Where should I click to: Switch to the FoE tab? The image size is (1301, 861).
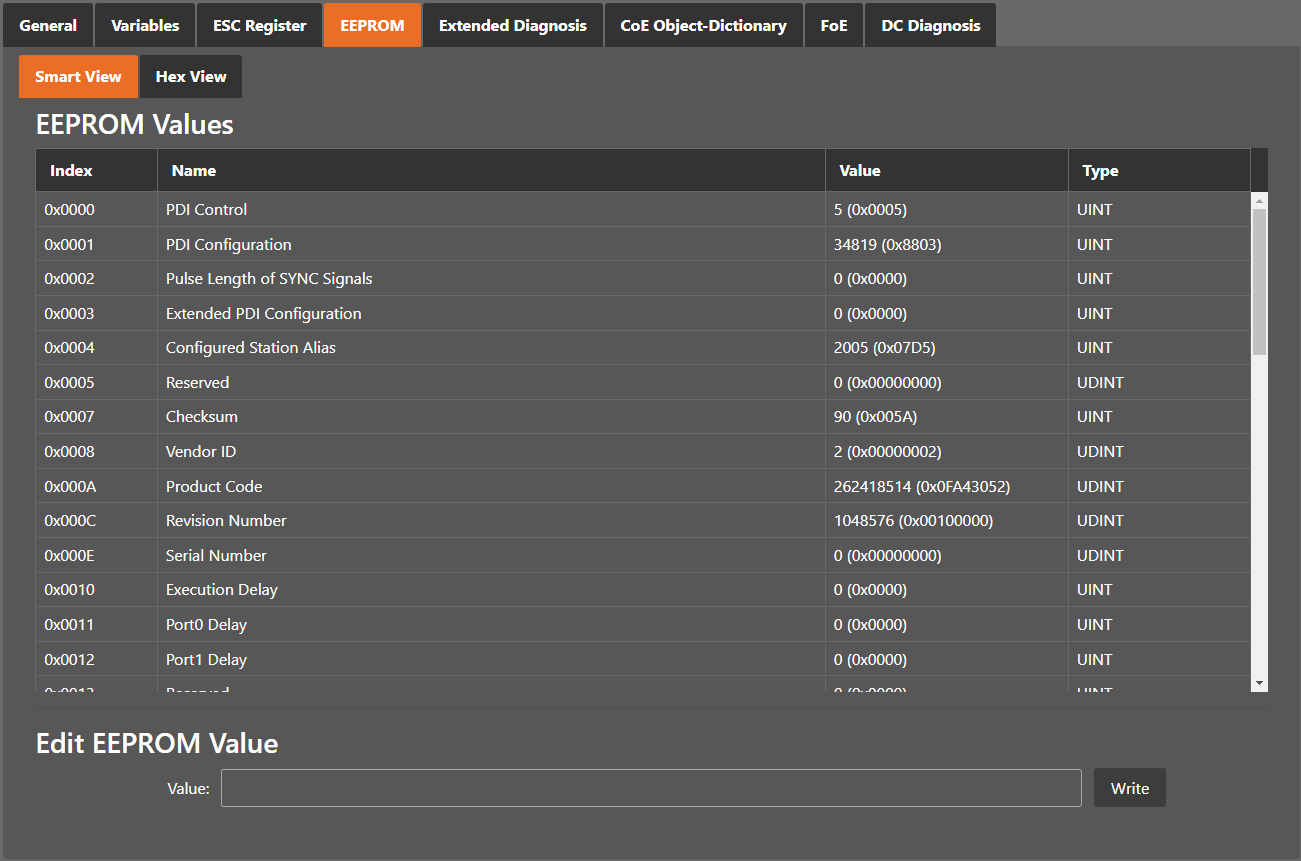click(x=833, y=25)
